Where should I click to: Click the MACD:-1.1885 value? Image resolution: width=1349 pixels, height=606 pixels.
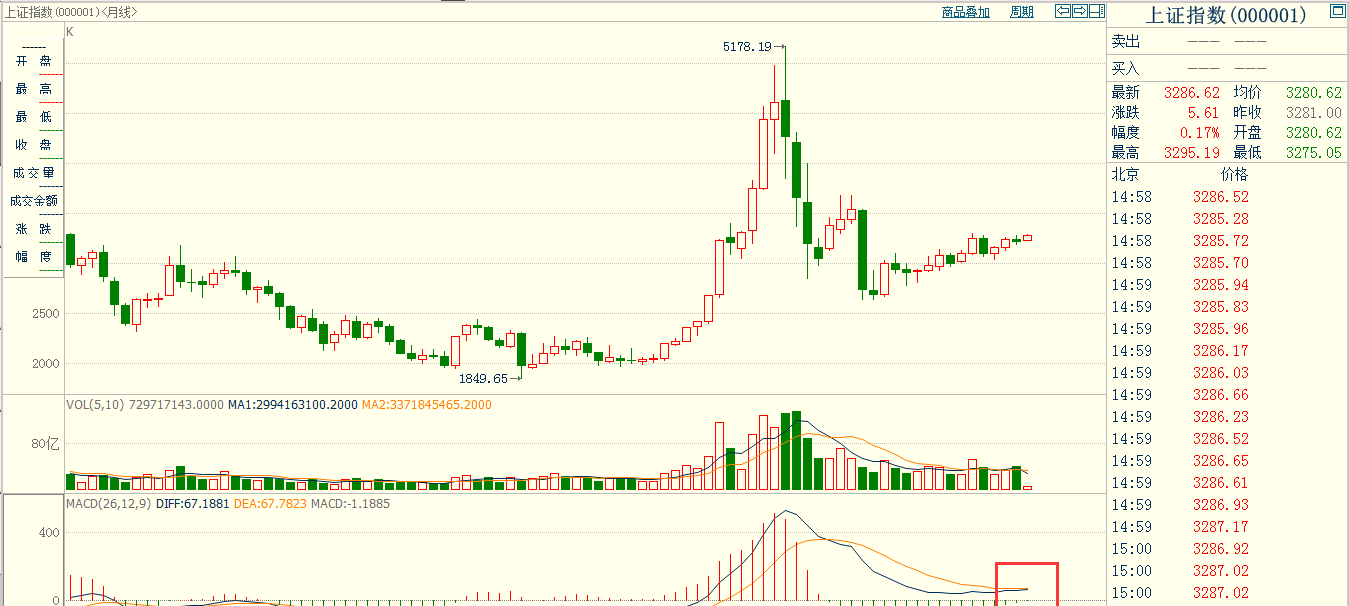pos(350,503)
